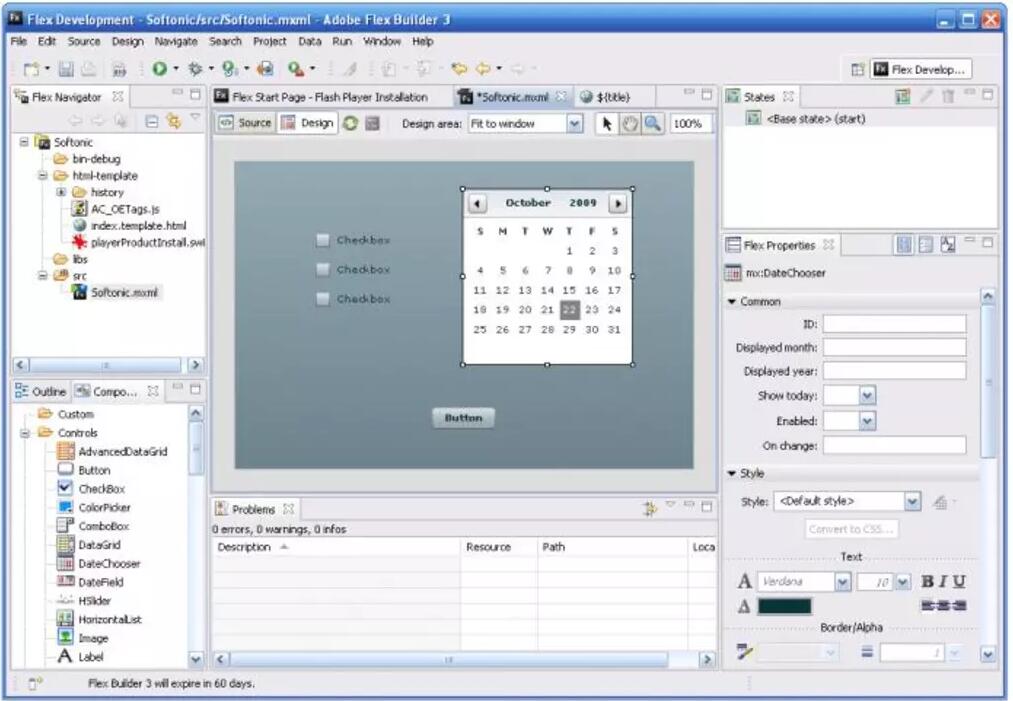Open the Show today dropdown

coord(866,396)
